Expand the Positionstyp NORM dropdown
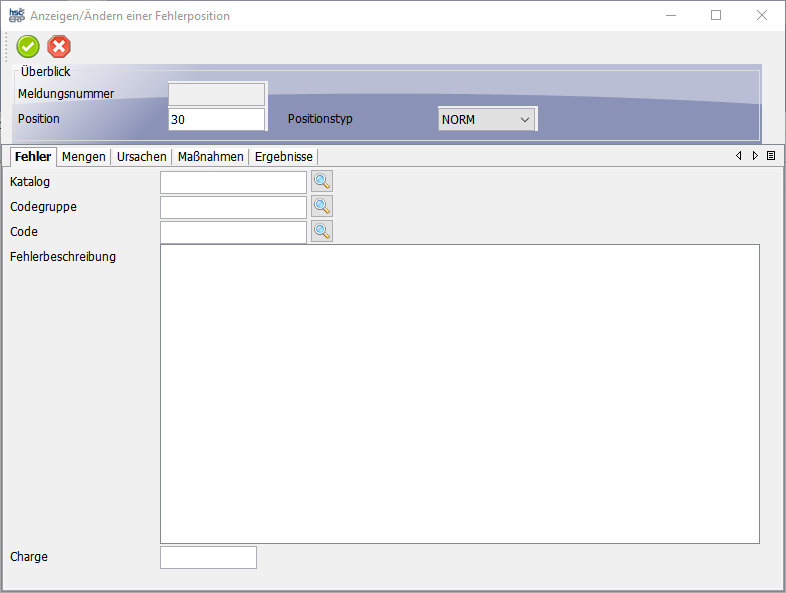Image resolution: width=786 pixels, height=593 pixels. pyautogui.click(x=487, y=119)
